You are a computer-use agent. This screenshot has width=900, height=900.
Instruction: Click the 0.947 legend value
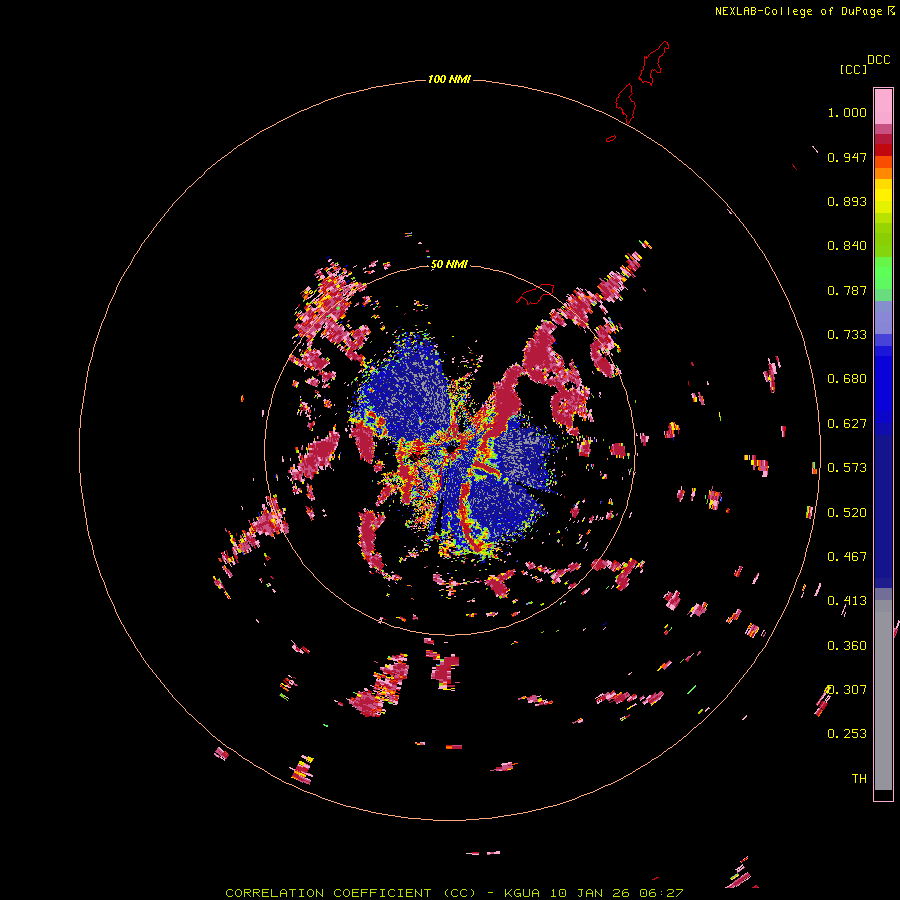[x=847, y=157]
